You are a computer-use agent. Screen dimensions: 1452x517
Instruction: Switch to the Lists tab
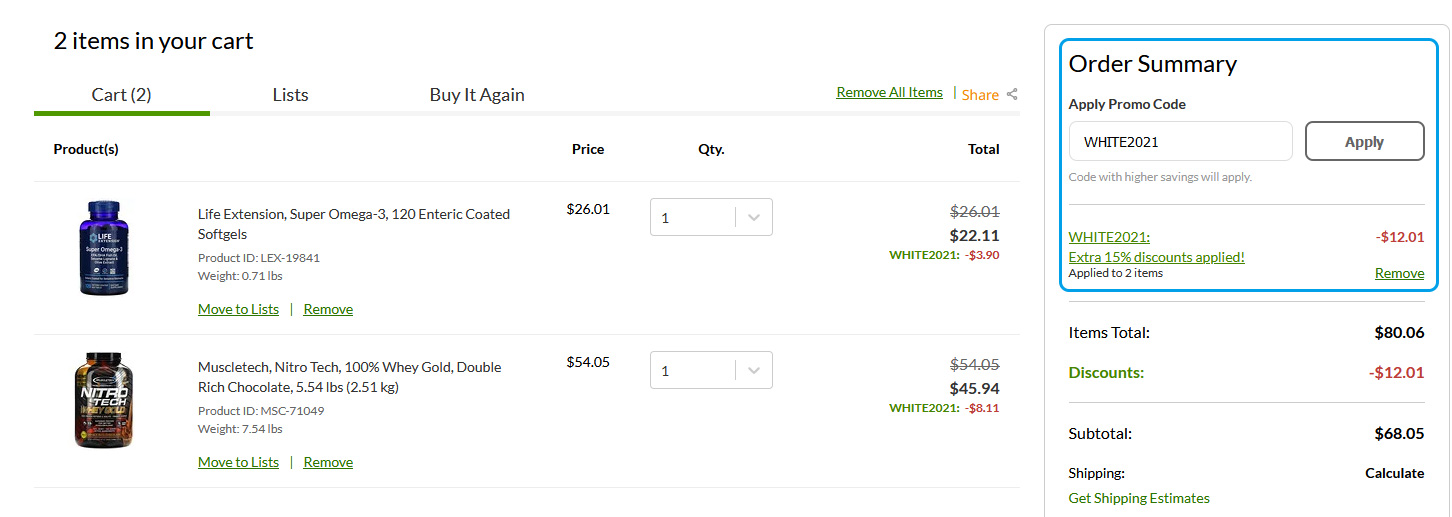point(290,95)
